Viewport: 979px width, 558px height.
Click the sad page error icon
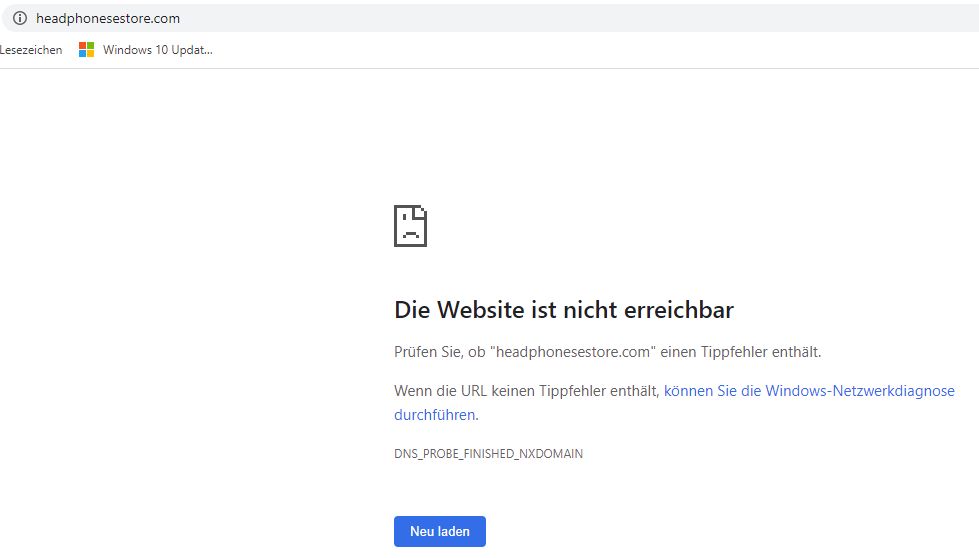point(410,226)
